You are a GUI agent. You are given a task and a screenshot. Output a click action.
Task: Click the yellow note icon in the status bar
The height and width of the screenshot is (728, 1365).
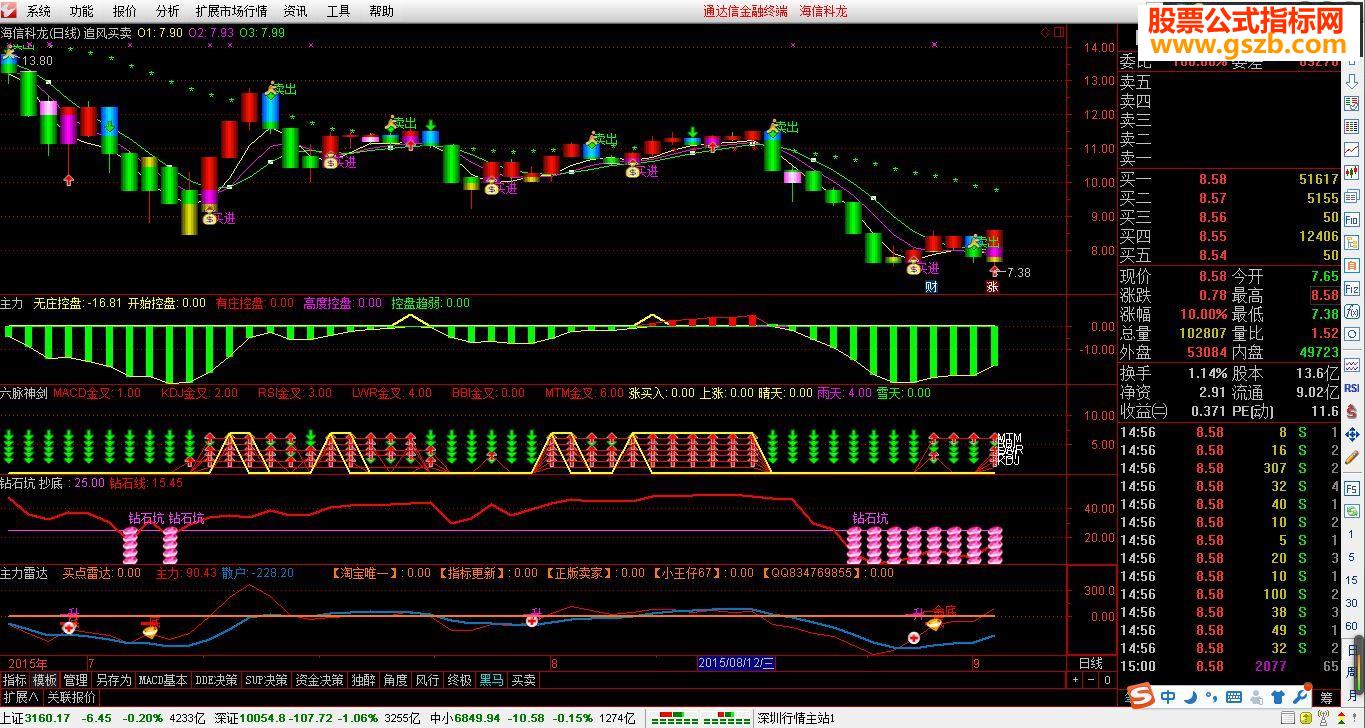coord(1306,718)
